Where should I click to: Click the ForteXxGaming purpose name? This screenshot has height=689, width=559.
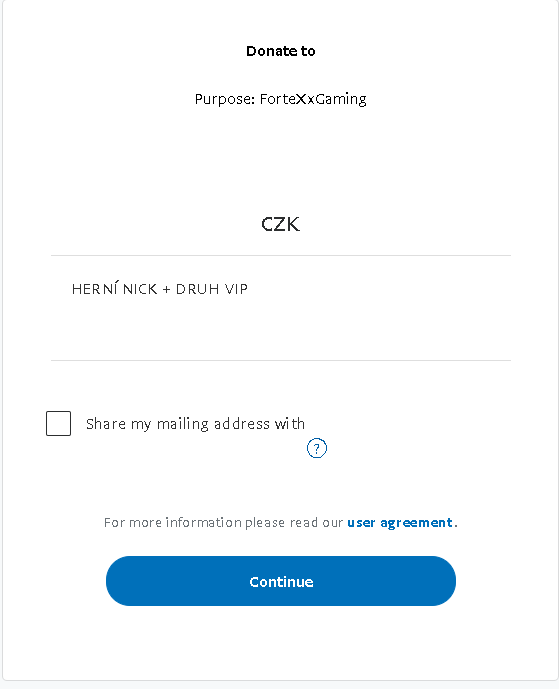coord(313,99)
